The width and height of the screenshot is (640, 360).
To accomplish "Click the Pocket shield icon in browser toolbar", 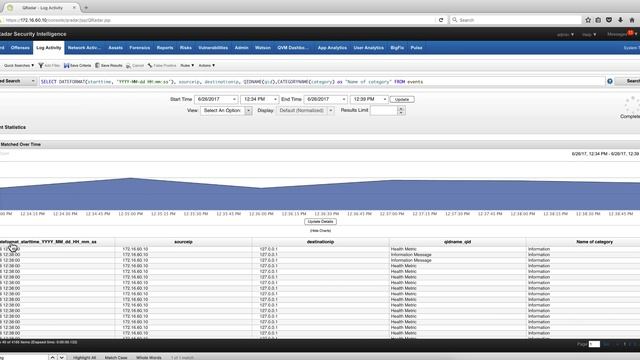I will click(609, 20).
